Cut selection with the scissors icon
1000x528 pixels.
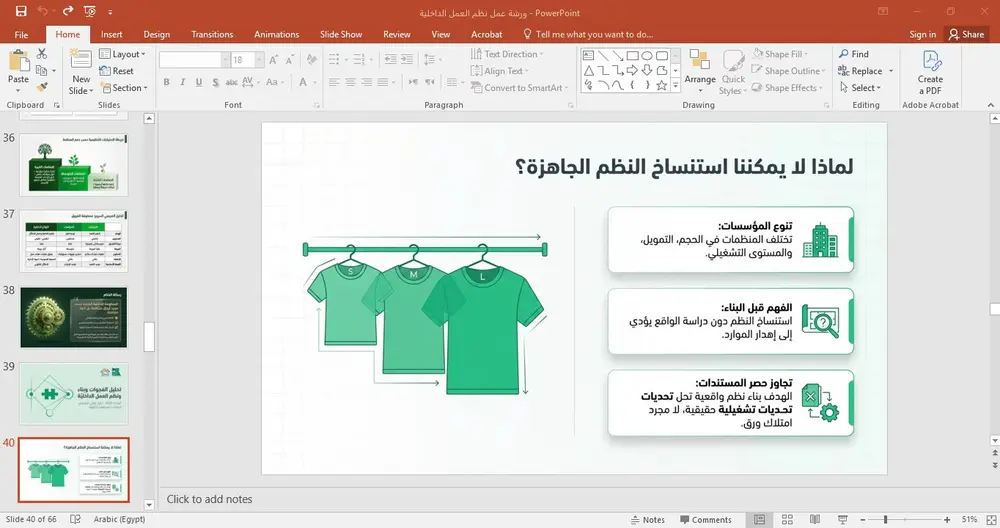(42, 54)
